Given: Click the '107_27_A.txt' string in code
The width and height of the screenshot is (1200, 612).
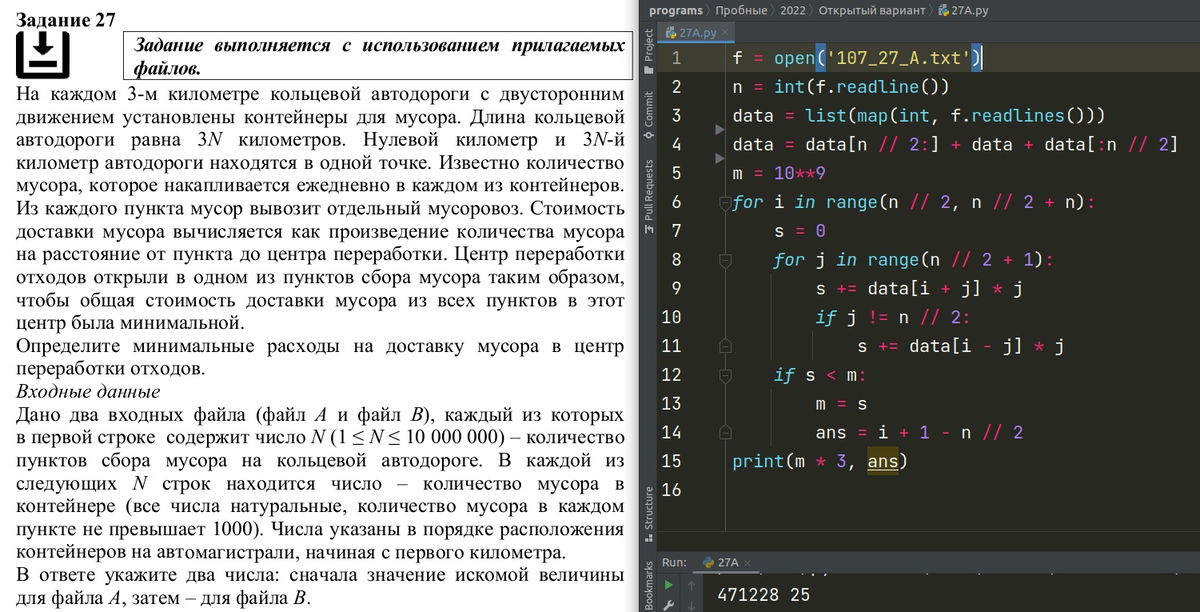Looking at the screenshot, I should (x=897, y=58).
